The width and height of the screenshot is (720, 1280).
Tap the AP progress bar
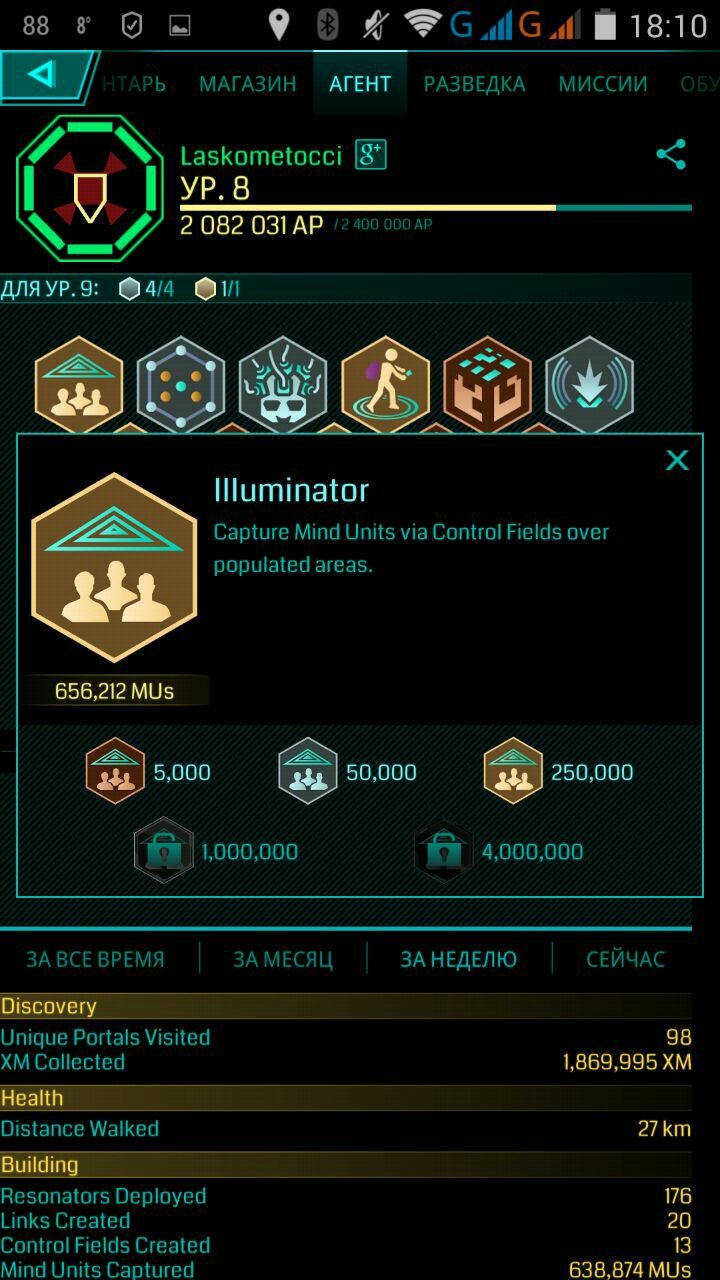(x=436, y=208)
